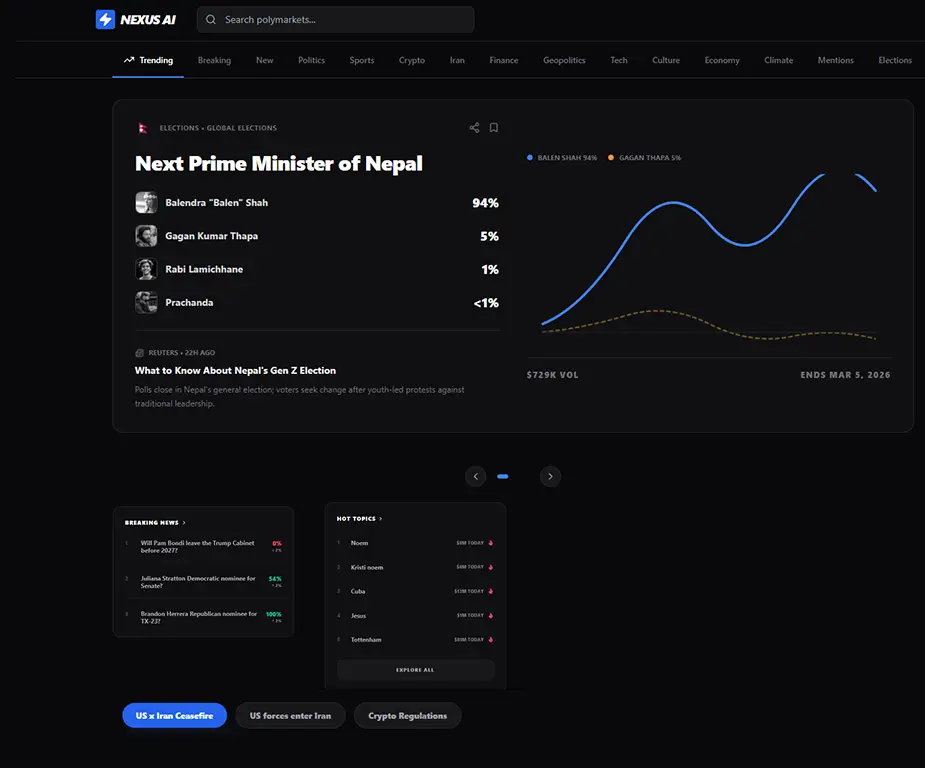The width and height of the screenshot is (925, 768).
Task: Select the Culture tab
Action: click(666, 60)
